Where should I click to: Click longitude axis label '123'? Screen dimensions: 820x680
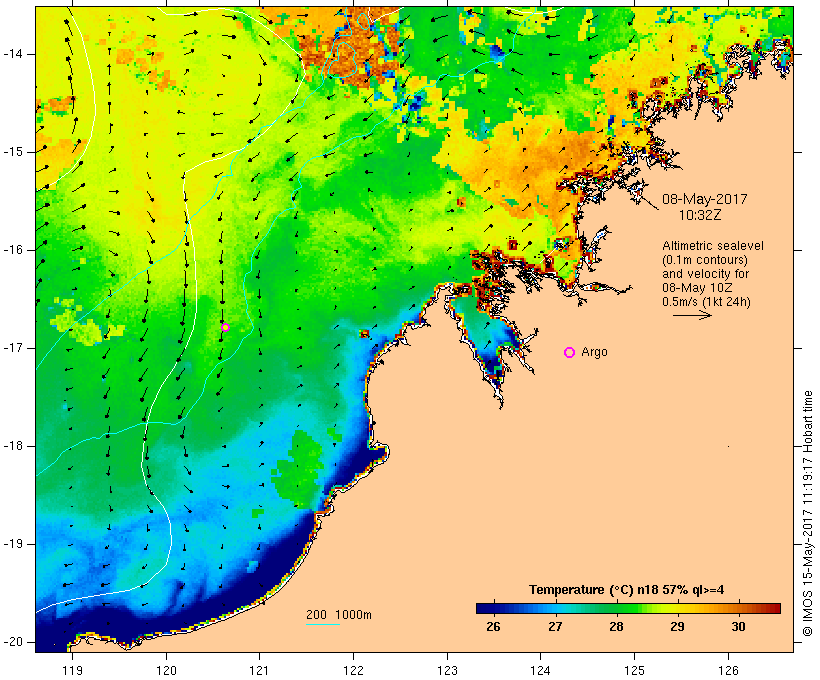[447, 671]
